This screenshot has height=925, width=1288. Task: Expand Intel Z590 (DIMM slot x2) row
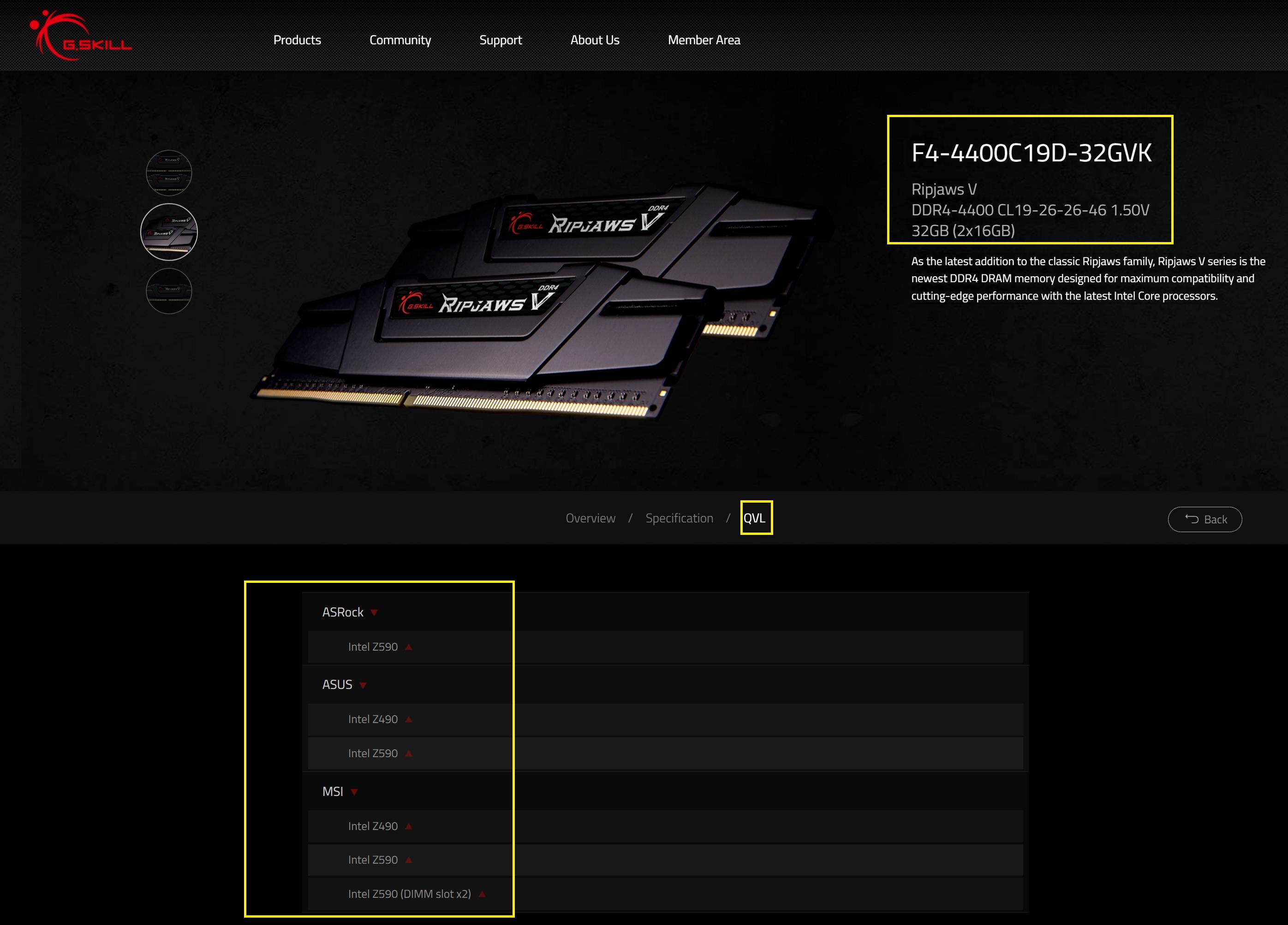pos(665,894)
